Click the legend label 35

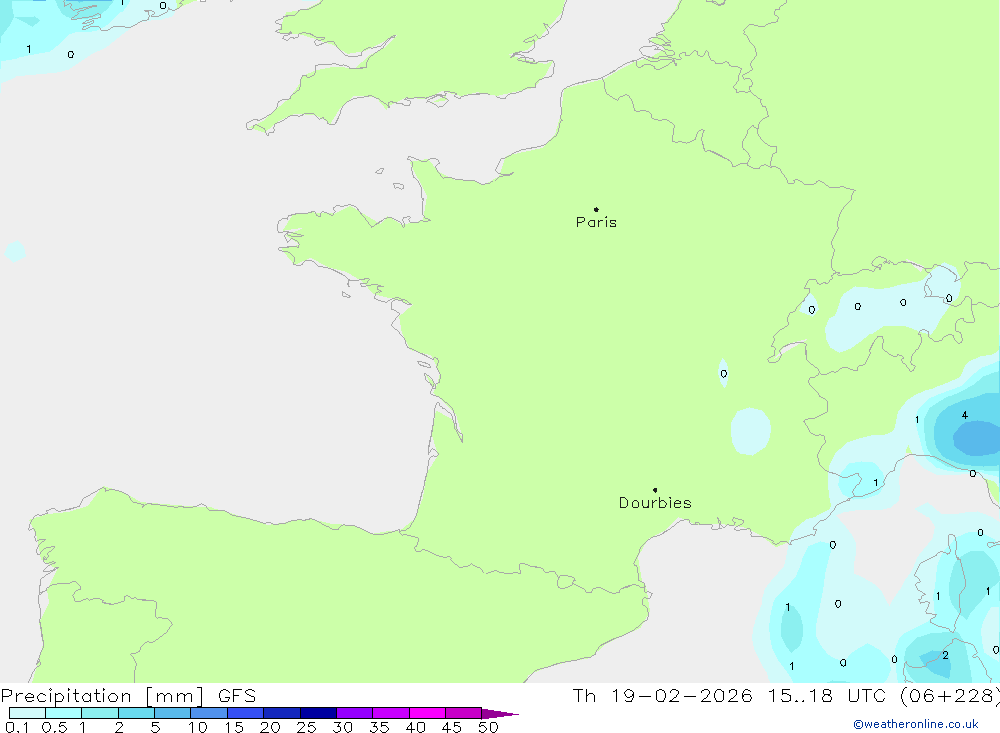[379, 727]
